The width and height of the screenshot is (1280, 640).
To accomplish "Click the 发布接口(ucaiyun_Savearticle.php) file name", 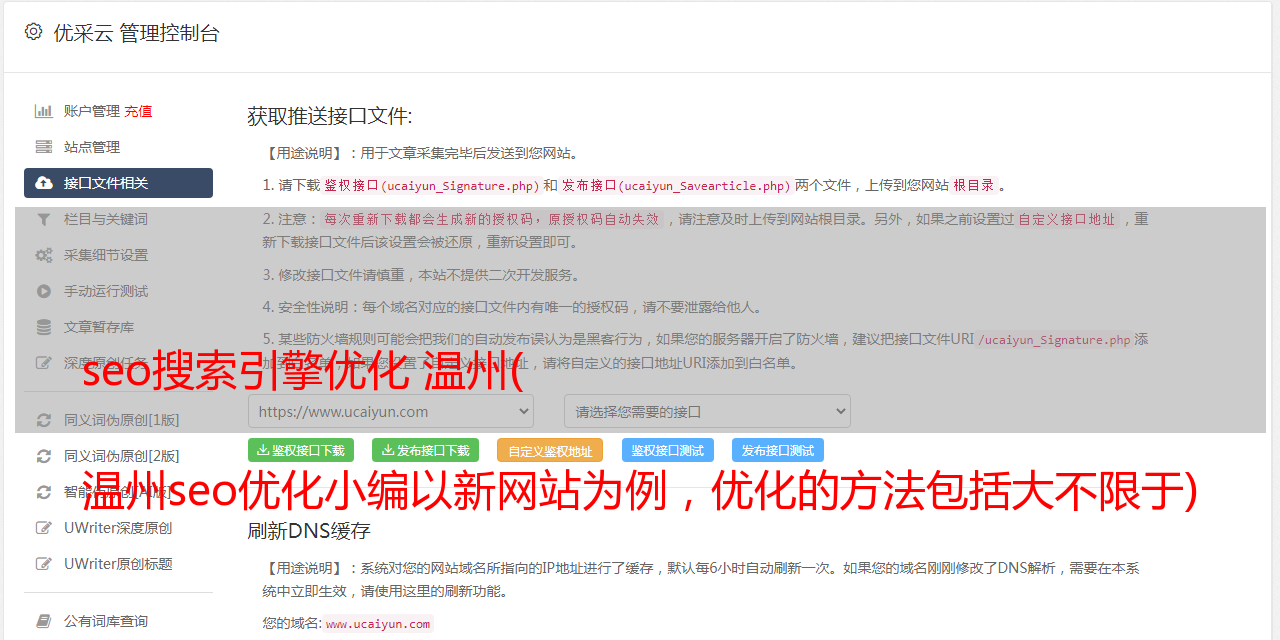I will 676,186.
